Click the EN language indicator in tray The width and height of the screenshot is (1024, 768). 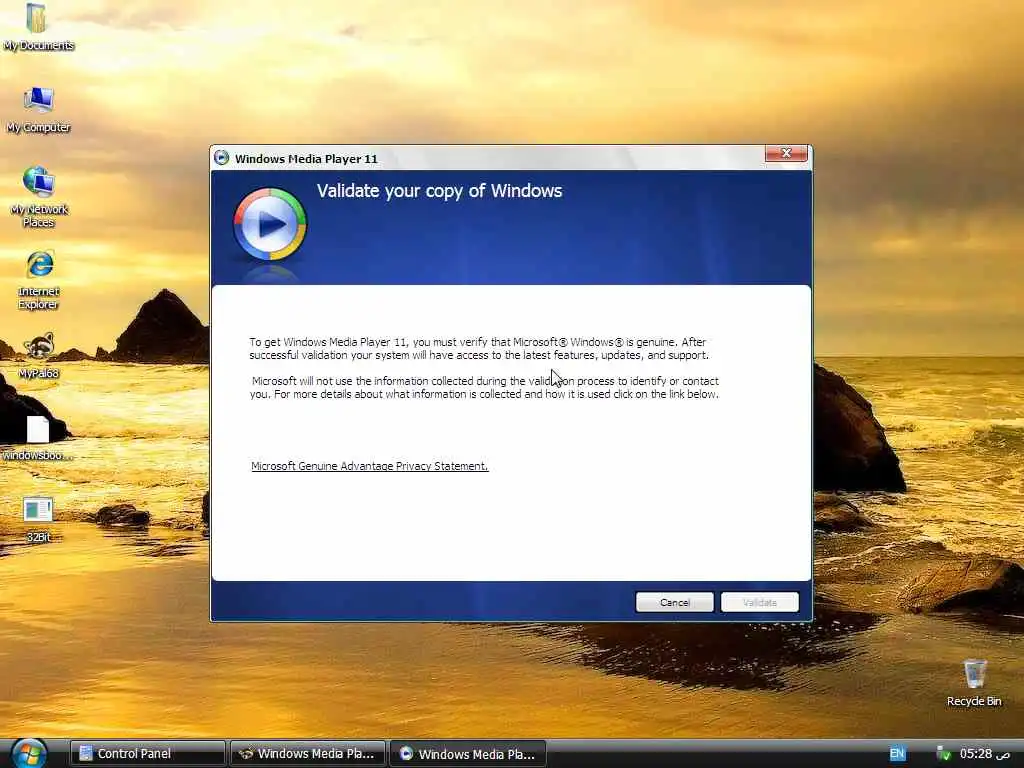[x=897, y=754]
